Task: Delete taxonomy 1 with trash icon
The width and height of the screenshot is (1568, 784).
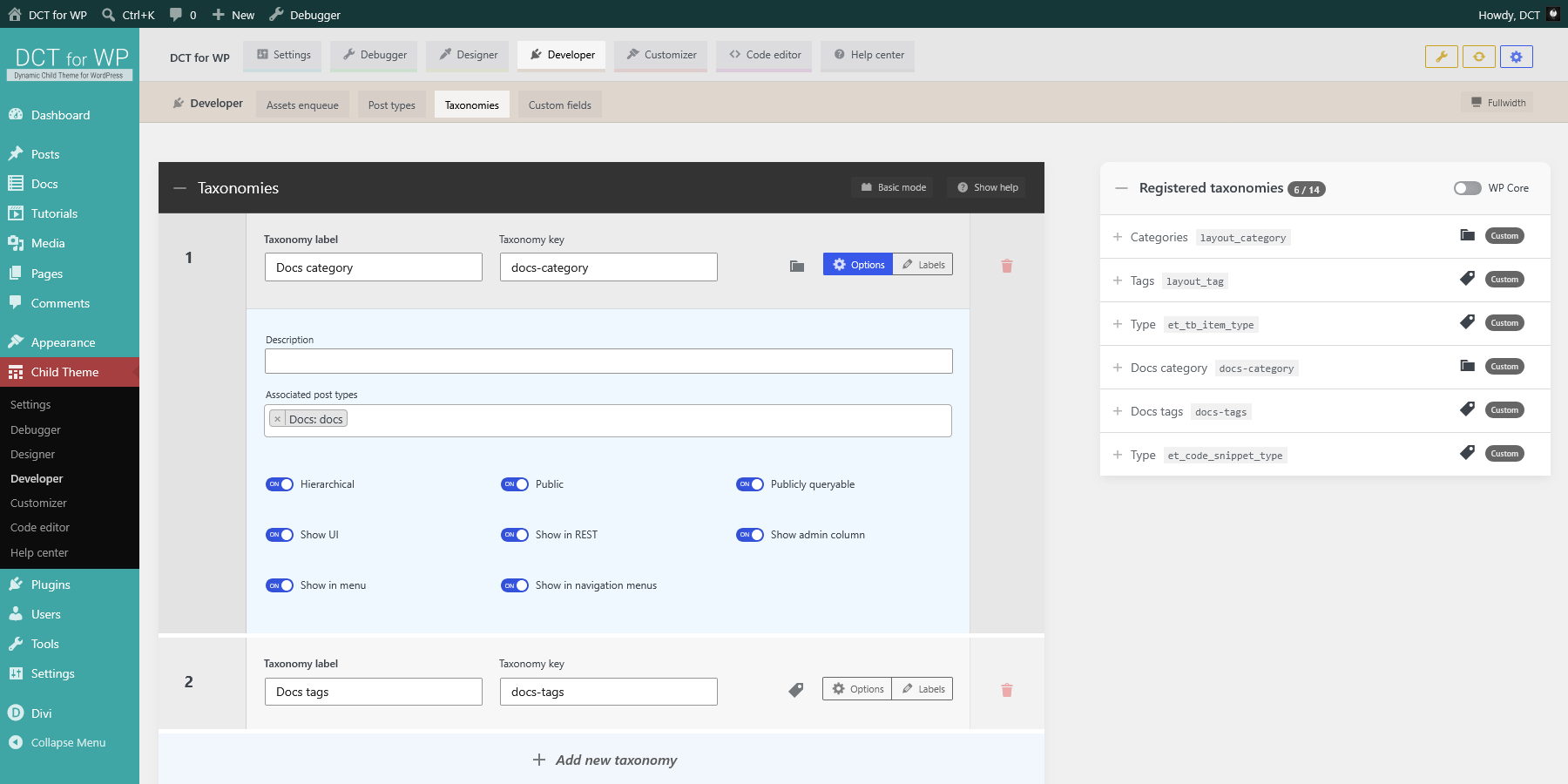Action: [1007, 266]
